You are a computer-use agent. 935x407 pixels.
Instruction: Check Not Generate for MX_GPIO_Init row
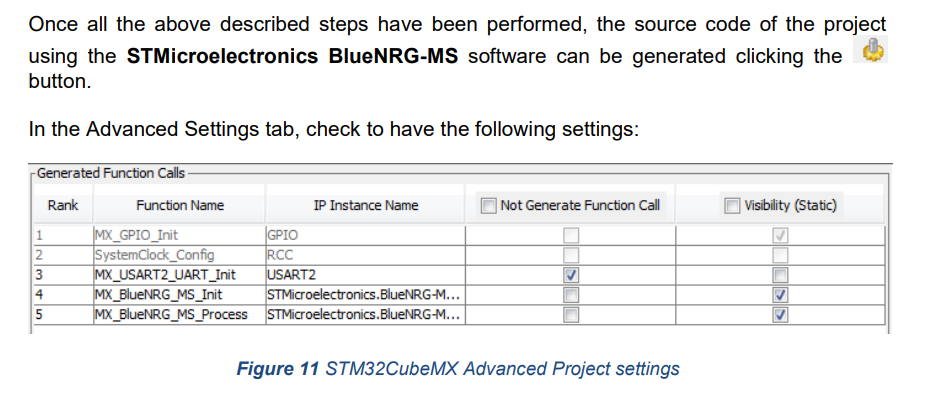point(571,236)
